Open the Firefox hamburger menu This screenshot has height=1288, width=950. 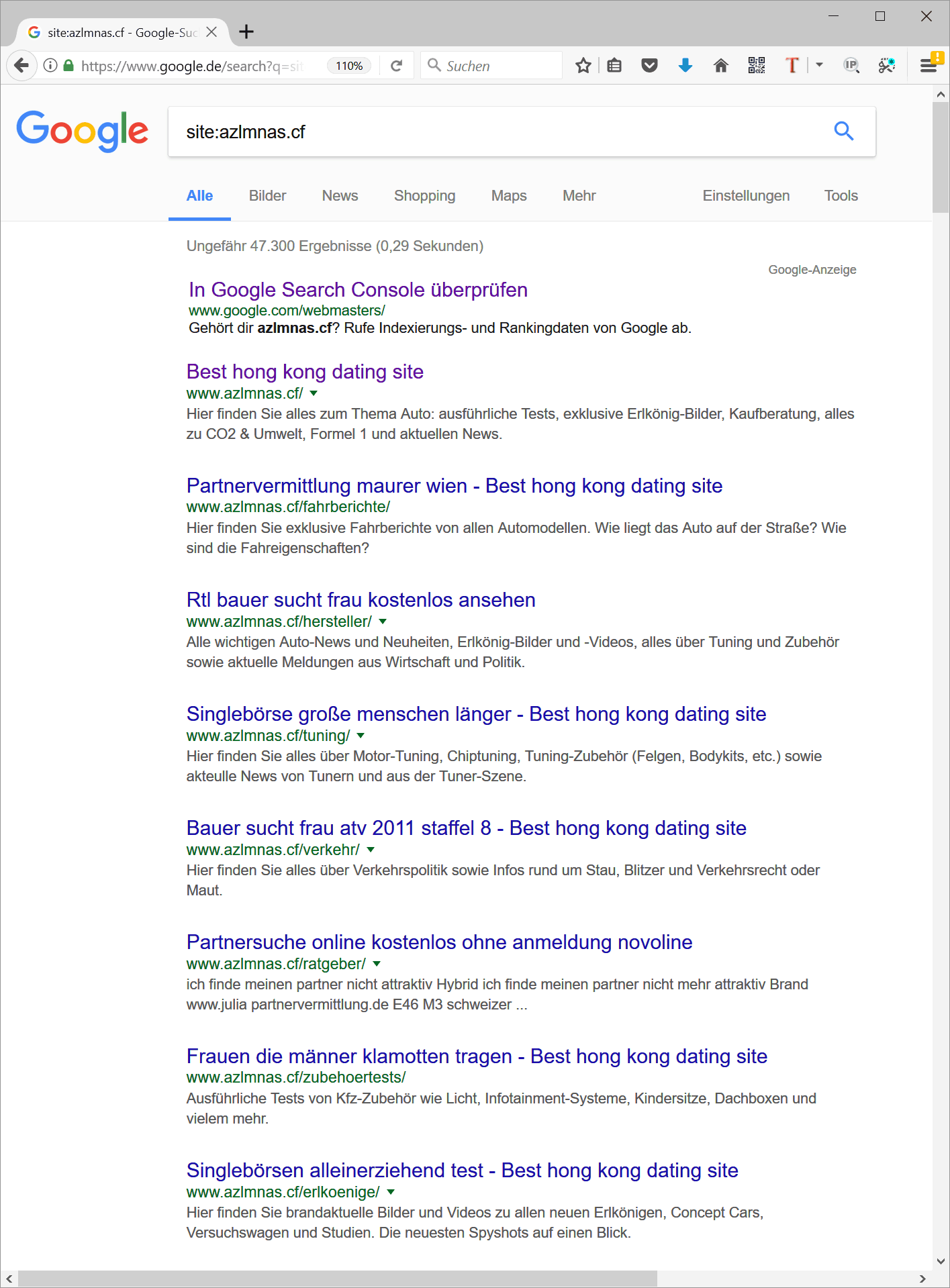pos(929,66)
